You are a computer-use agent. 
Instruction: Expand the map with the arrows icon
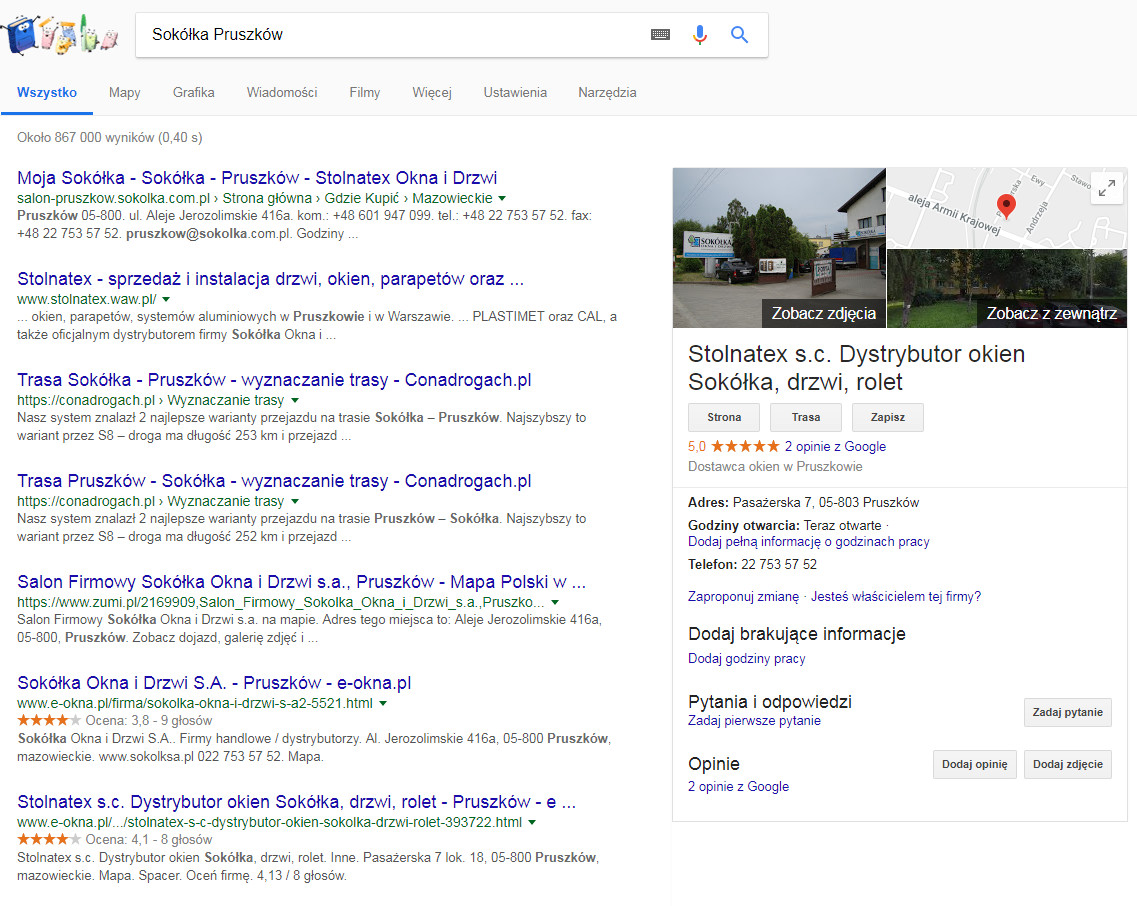pos(1107,189)
